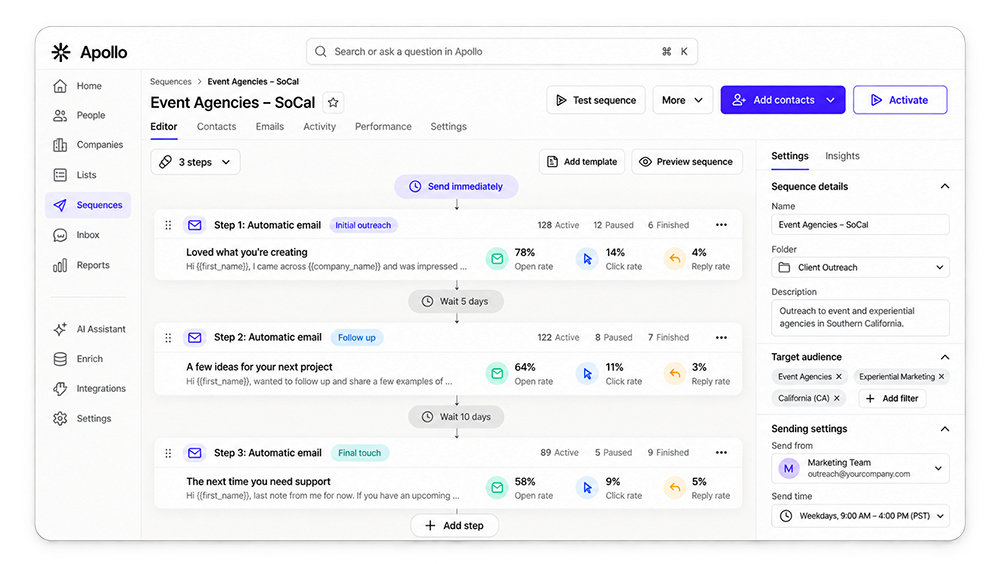The height and width of the screenshot is (564, 1000).
Task: Open Step 3 more options menu
Action: (x=721, y=452)
